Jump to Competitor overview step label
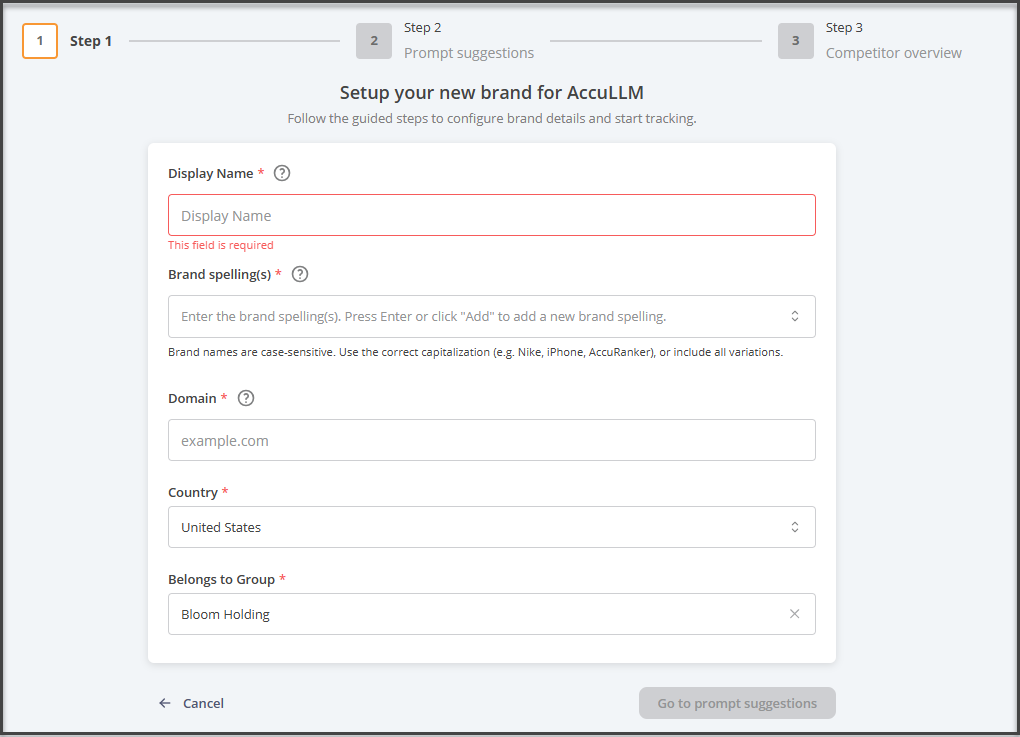1020x737 pixels. [x=893, y=53]
